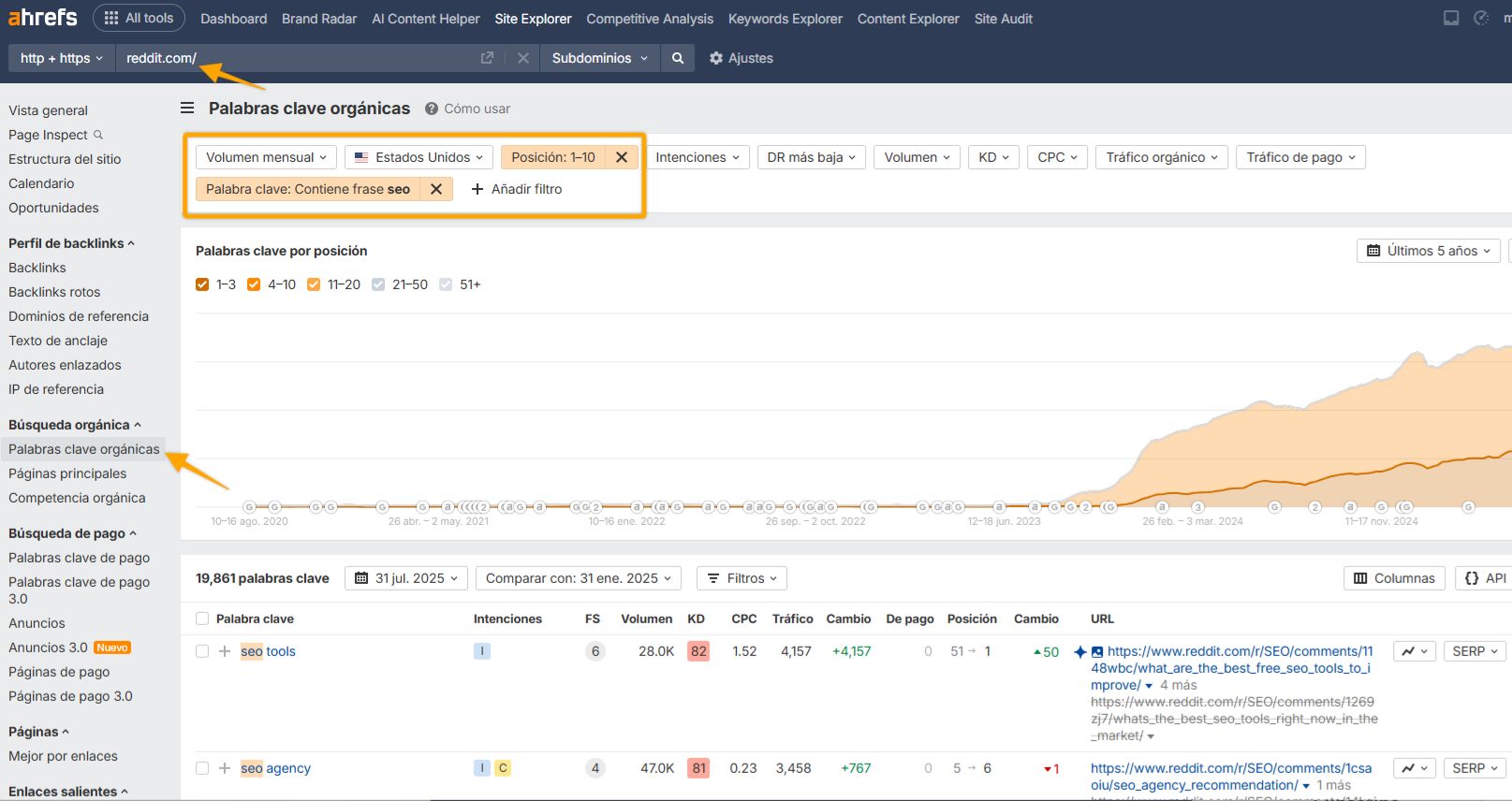Click the informational intent badge for seo tools
The height and width of the screenshot is (801, 1512).
click(482, 651)
